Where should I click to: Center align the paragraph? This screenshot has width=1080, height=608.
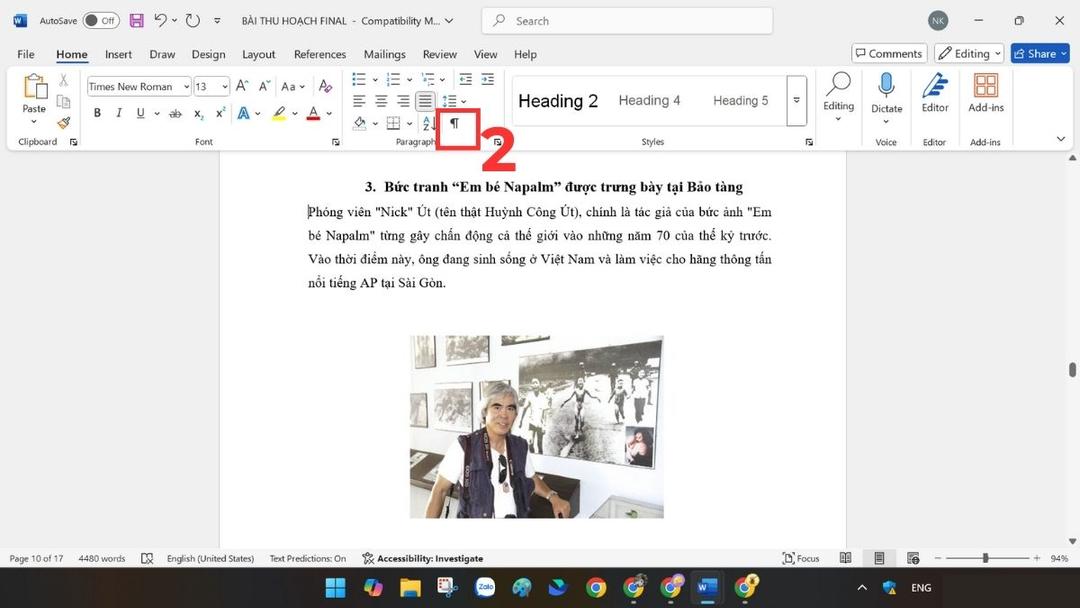(x=380, y=101)
